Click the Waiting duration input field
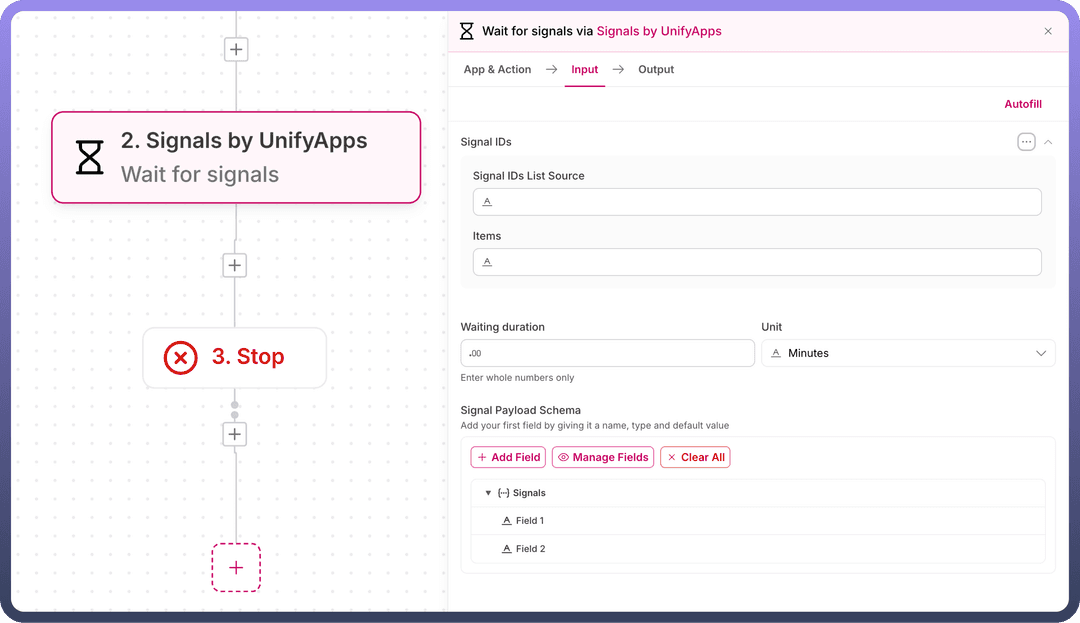Screen dimensions: 1080x623 pos(607,353)
